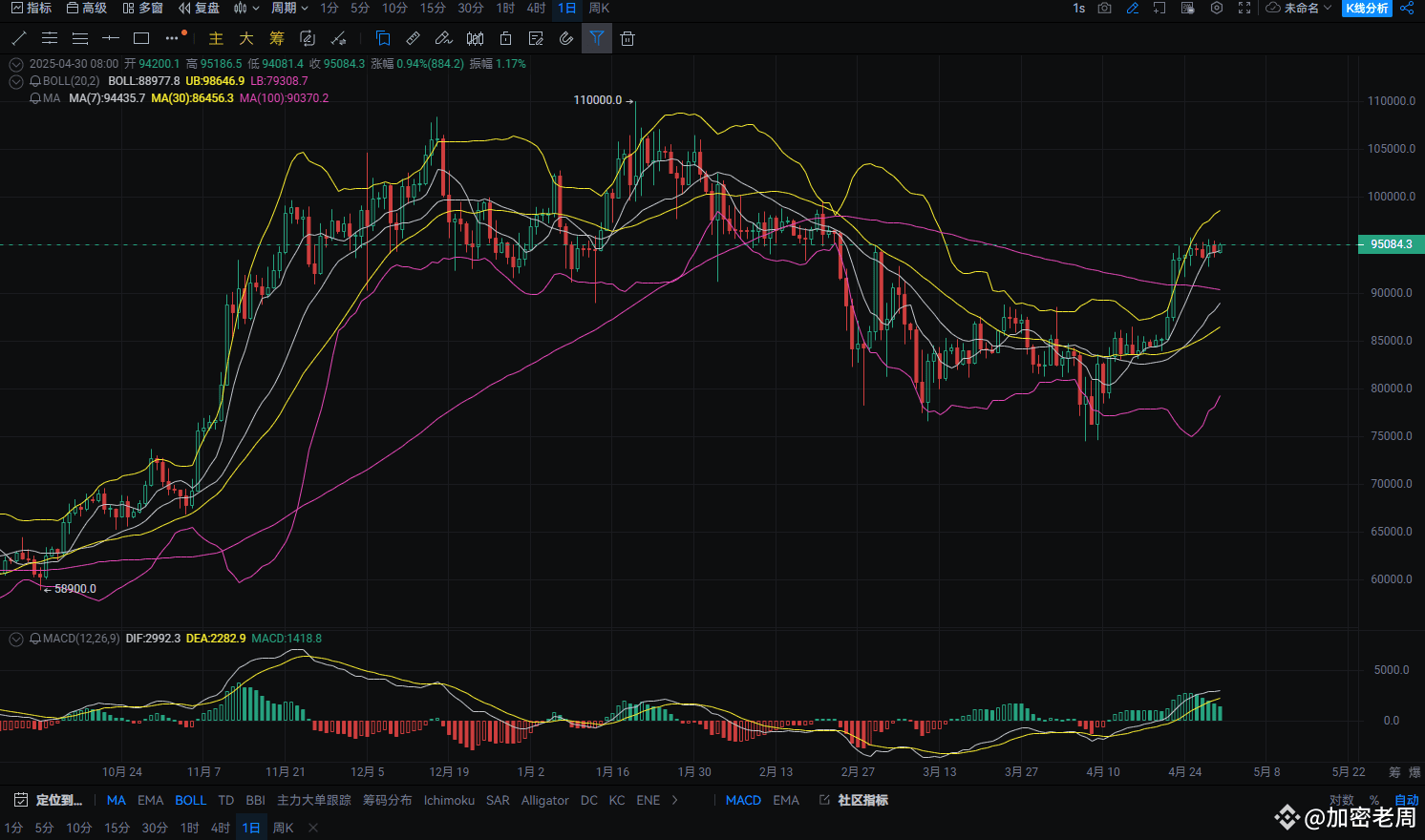Open the 未命名 layout dropdown
Viewport: 1425px width, 840px height.
pos(1299,9)
